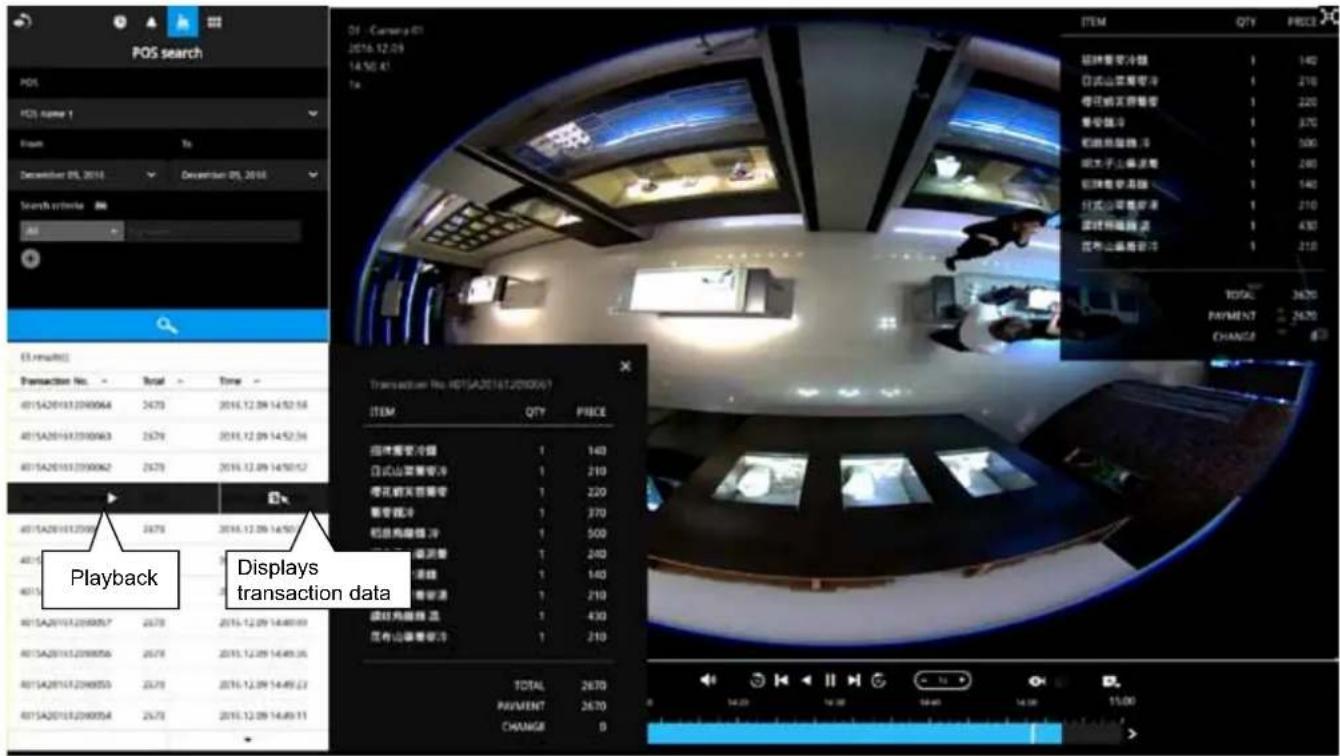Advance the timeline with the right arrow
Screen dimensions: 1340x756
tap(1132, 734)
